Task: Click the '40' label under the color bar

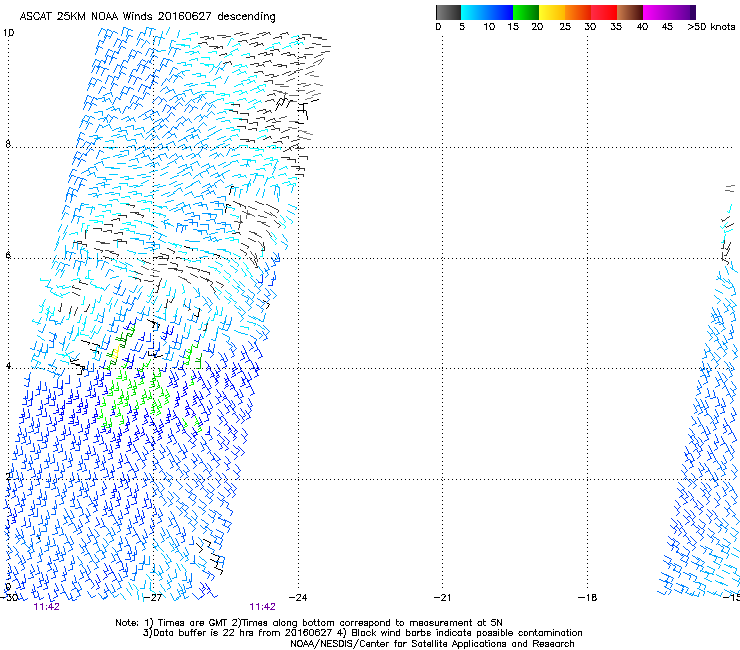Action: [x=642, y=27]
